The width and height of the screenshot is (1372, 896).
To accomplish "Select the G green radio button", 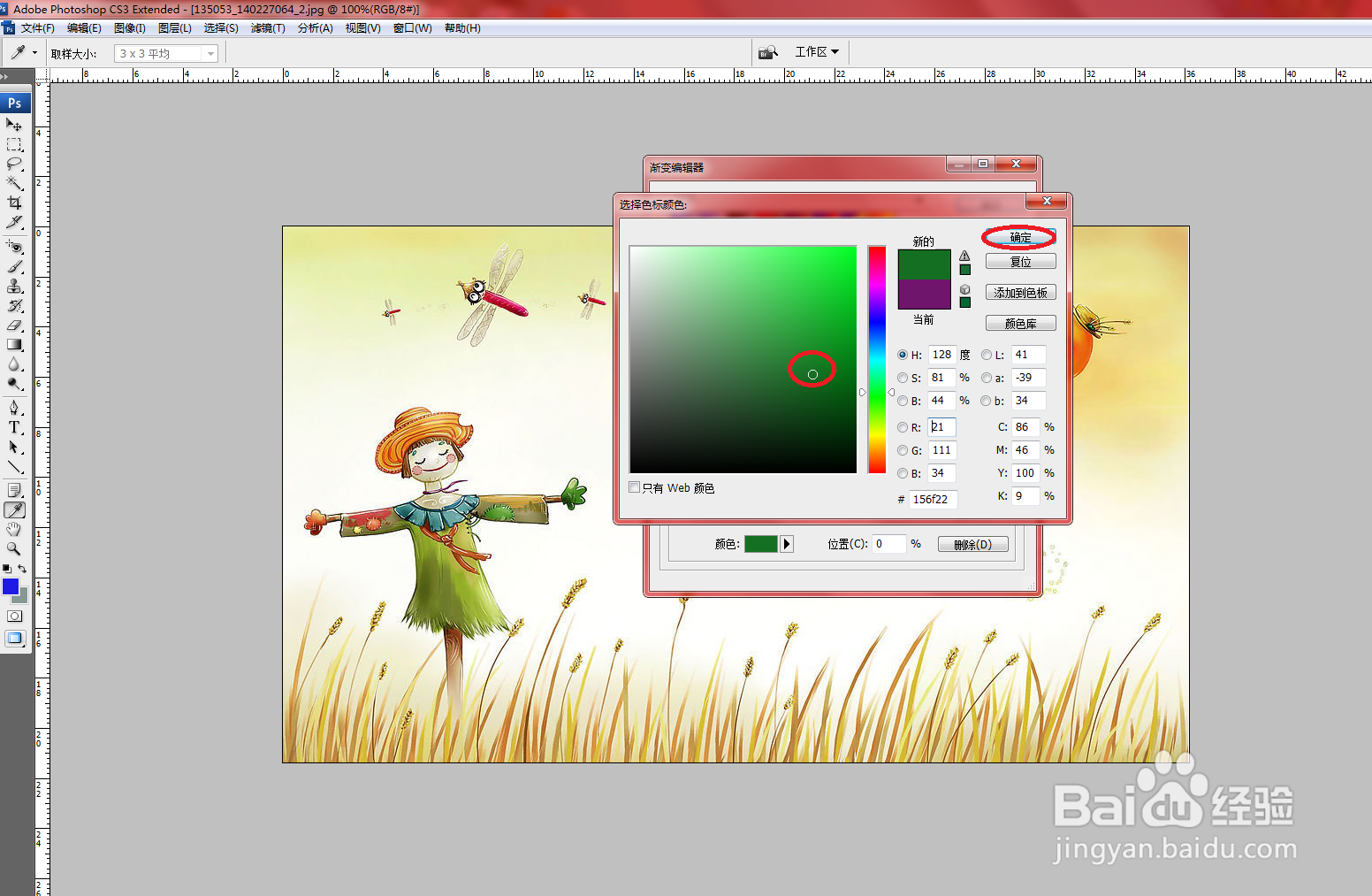I will (903, 450).
